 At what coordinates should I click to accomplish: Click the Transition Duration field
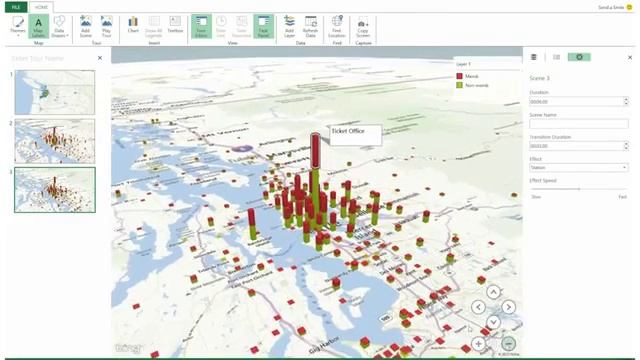click(x=576, y=146)
